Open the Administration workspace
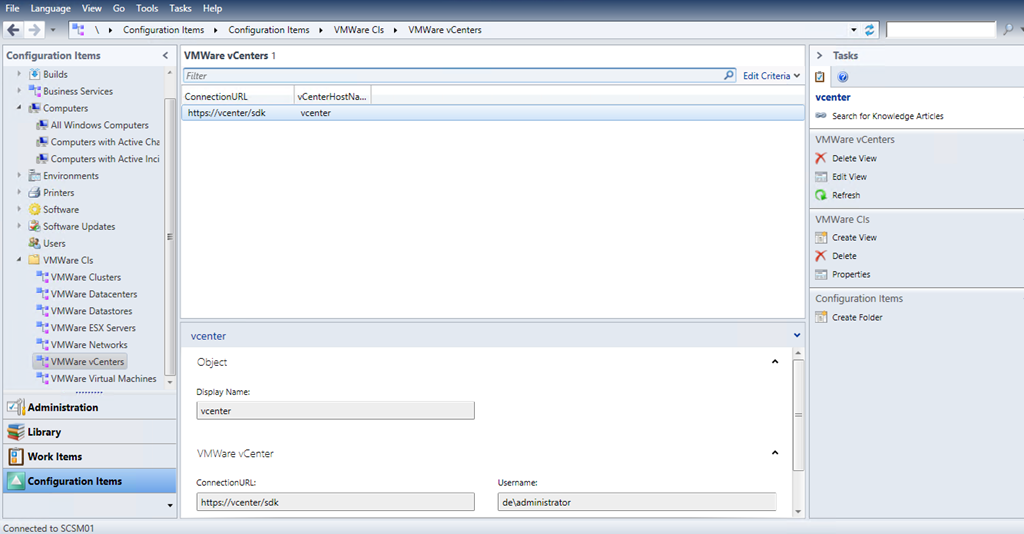The image size is (1024, 534). (x=62, y=408)
